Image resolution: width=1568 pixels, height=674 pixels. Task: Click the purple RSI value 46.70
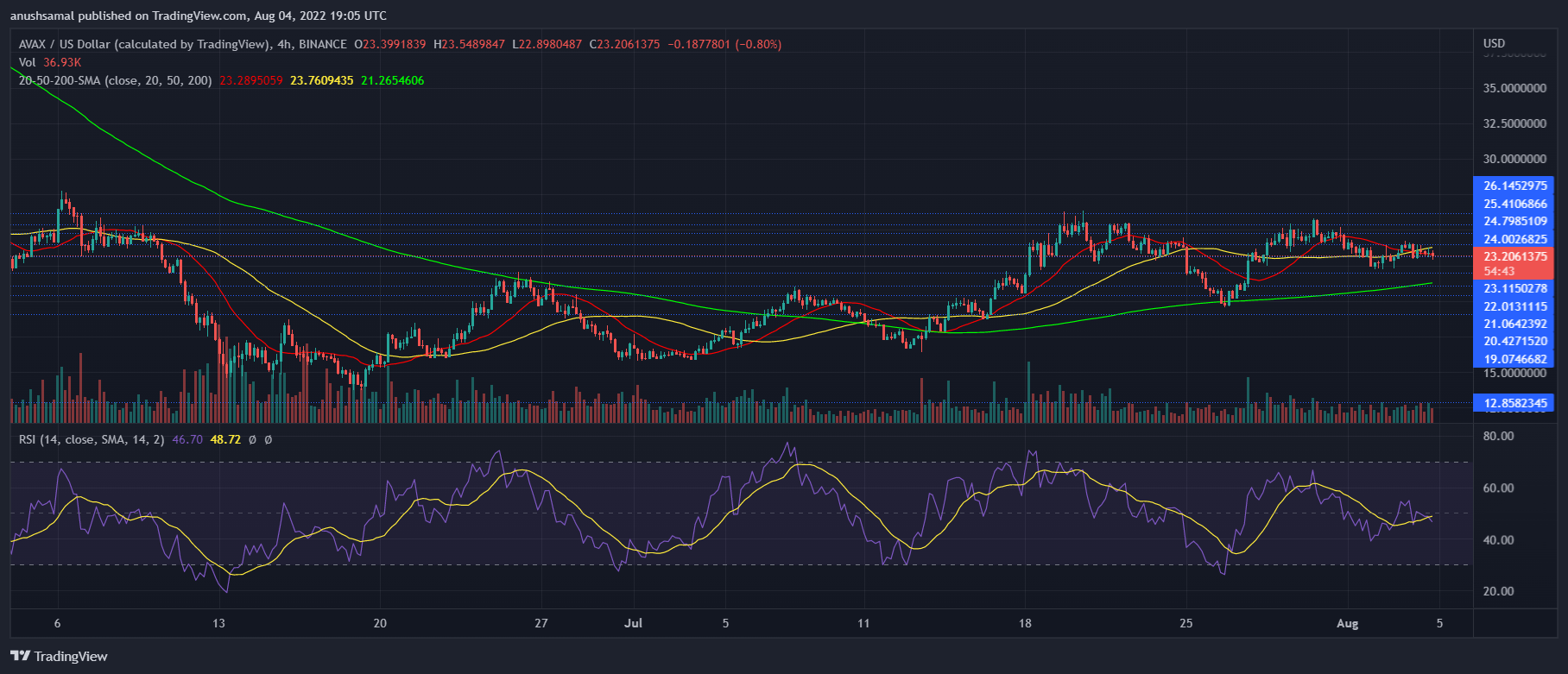(x=187, y=439)
